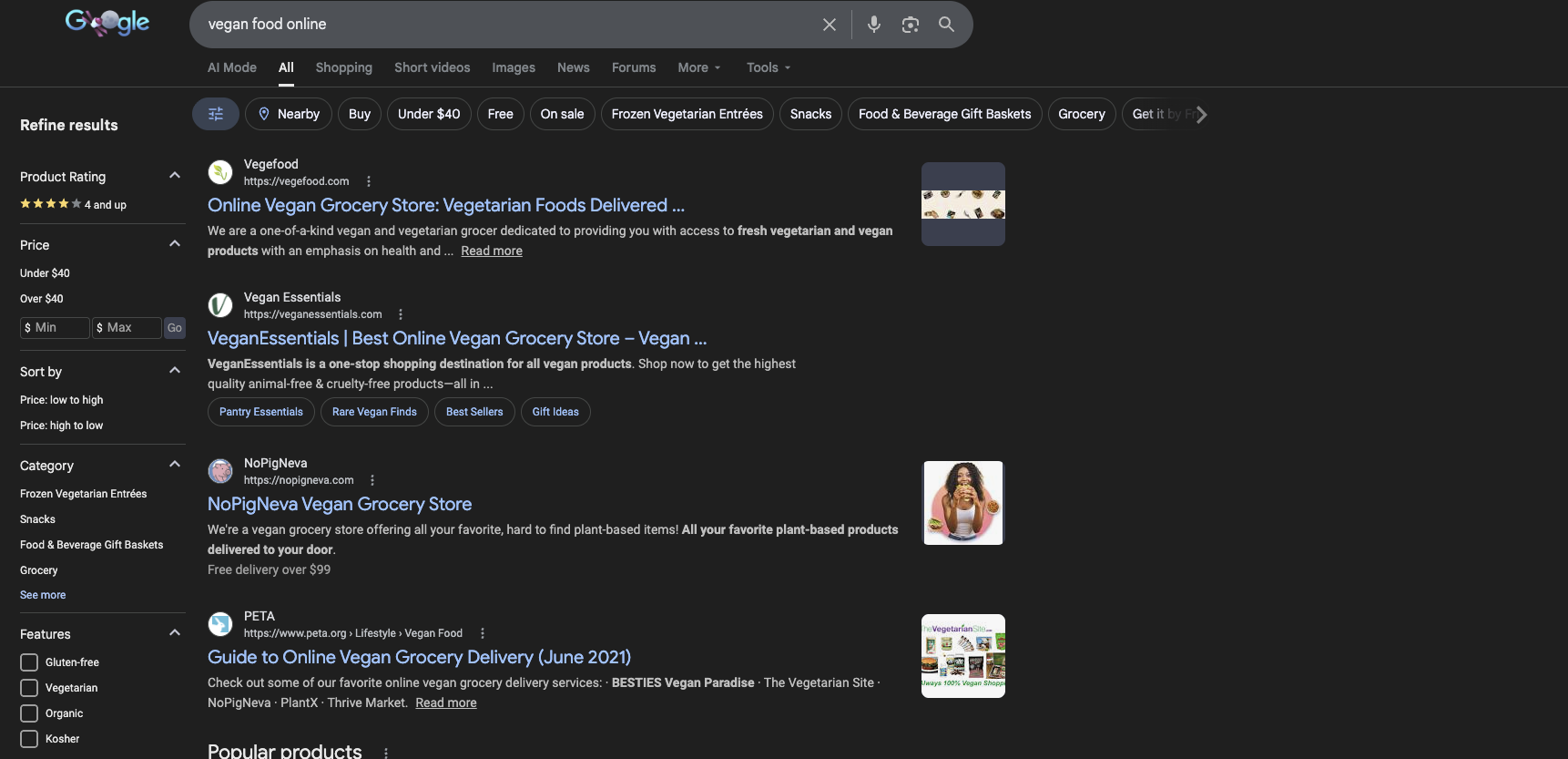This screenshot has height=759, width=1568.
Task: Click the Min price input field
Action: pyautogui.click(x=56, y=328)
